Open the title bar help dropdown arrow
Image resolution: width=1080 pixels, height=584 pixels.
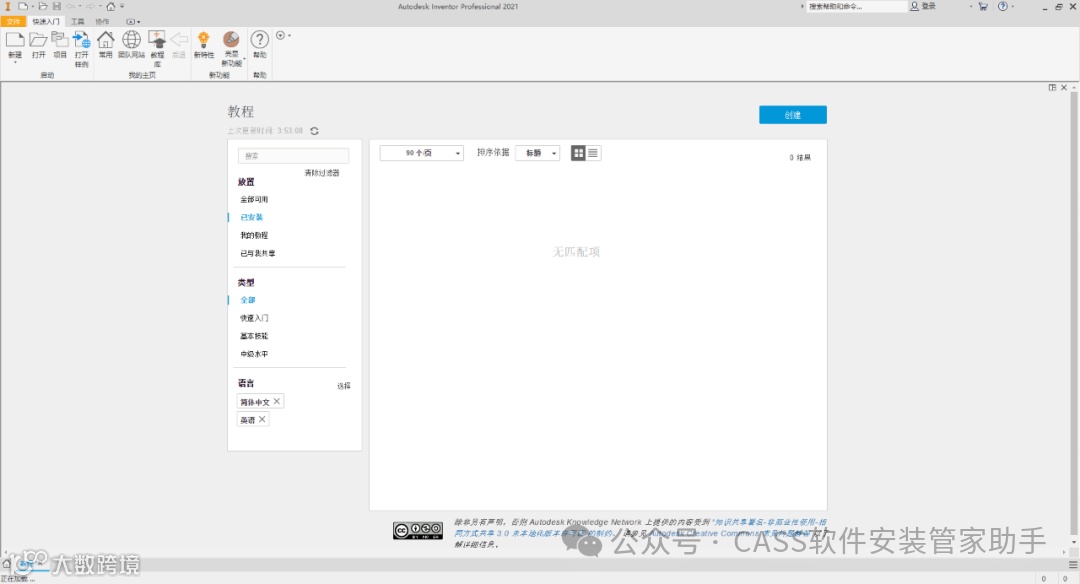(x=1012, y=6)
